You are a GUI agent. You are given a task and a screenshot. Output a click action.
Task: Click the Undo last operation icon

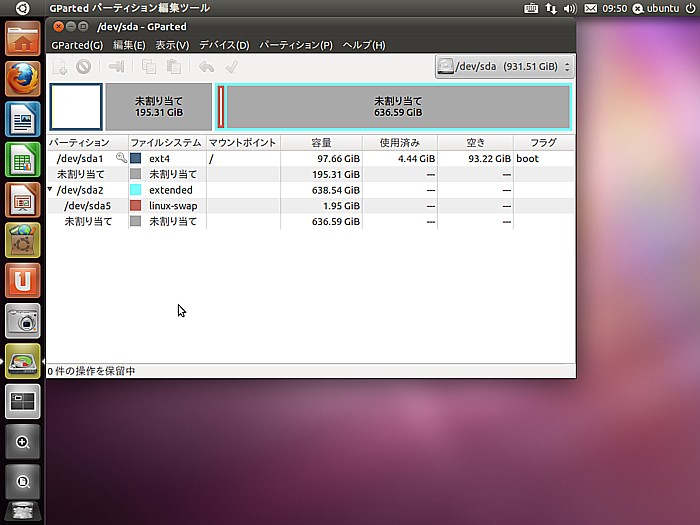(206, 67)
